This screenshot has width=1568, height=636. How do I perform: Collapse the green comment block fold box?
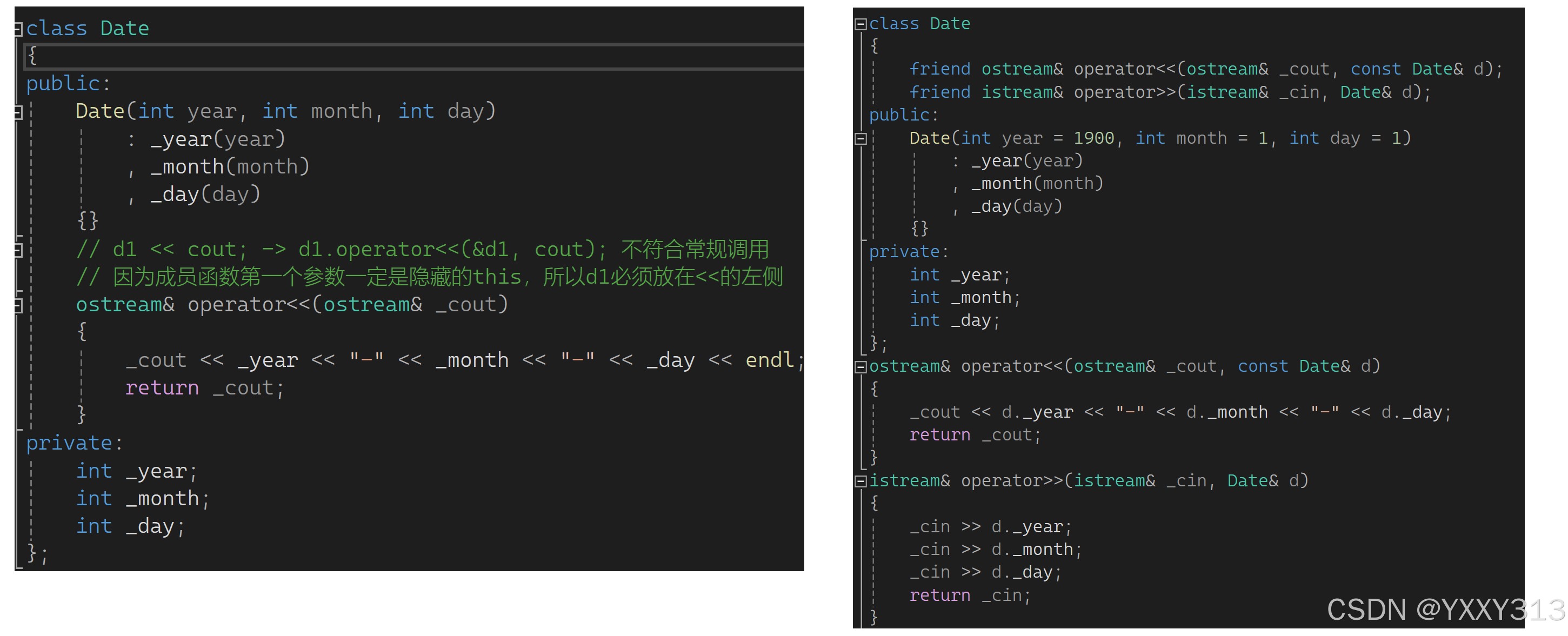tap(18, 250)
